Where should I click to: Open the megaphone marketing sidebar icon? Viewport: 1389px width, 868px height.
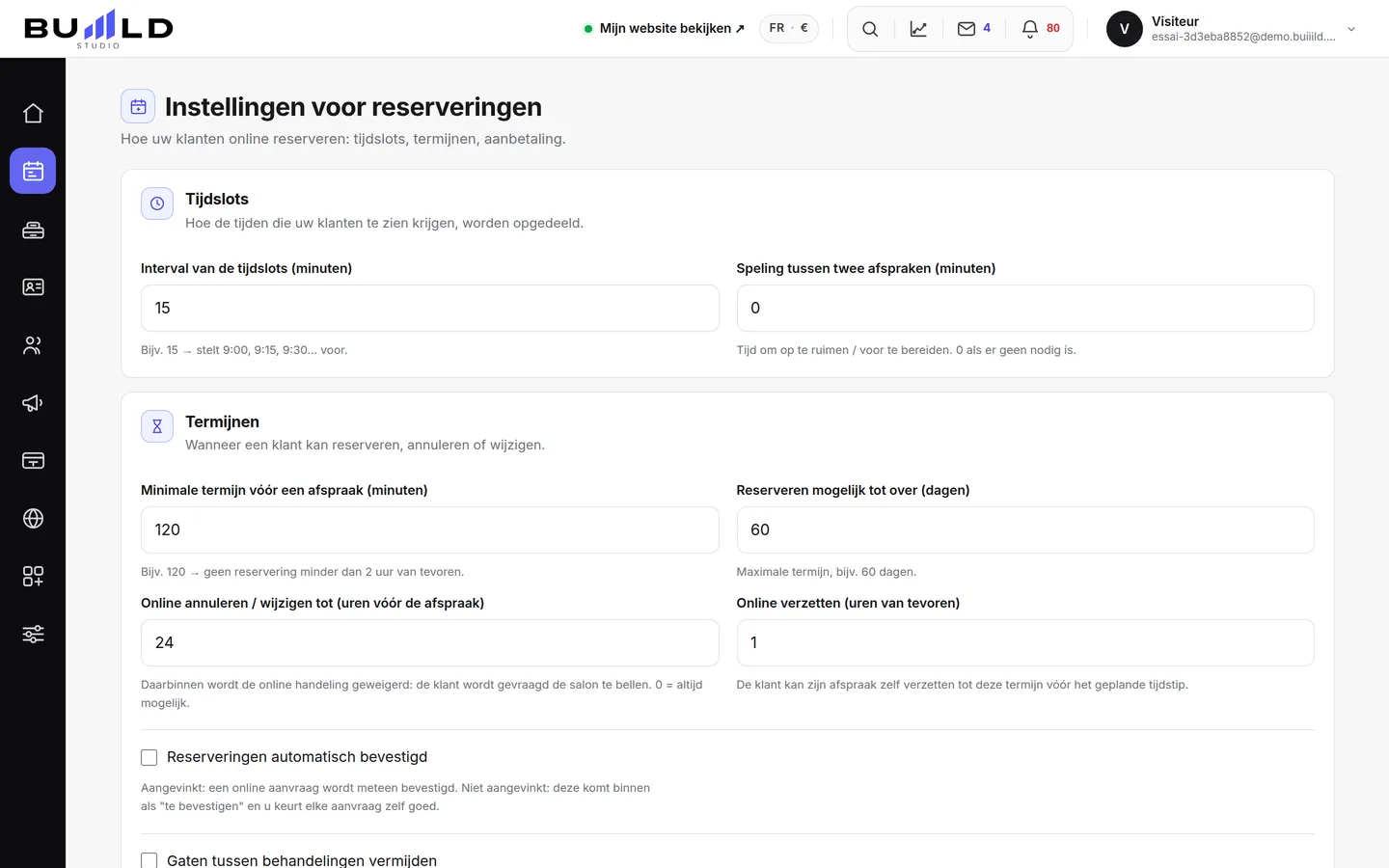(x=33, y=402)
